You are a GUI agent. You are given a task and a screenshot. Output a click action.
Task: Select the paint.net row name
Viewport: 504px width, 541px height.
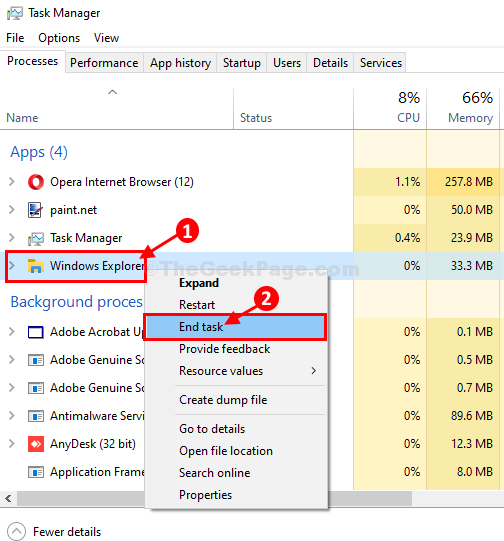pos(73,210)
